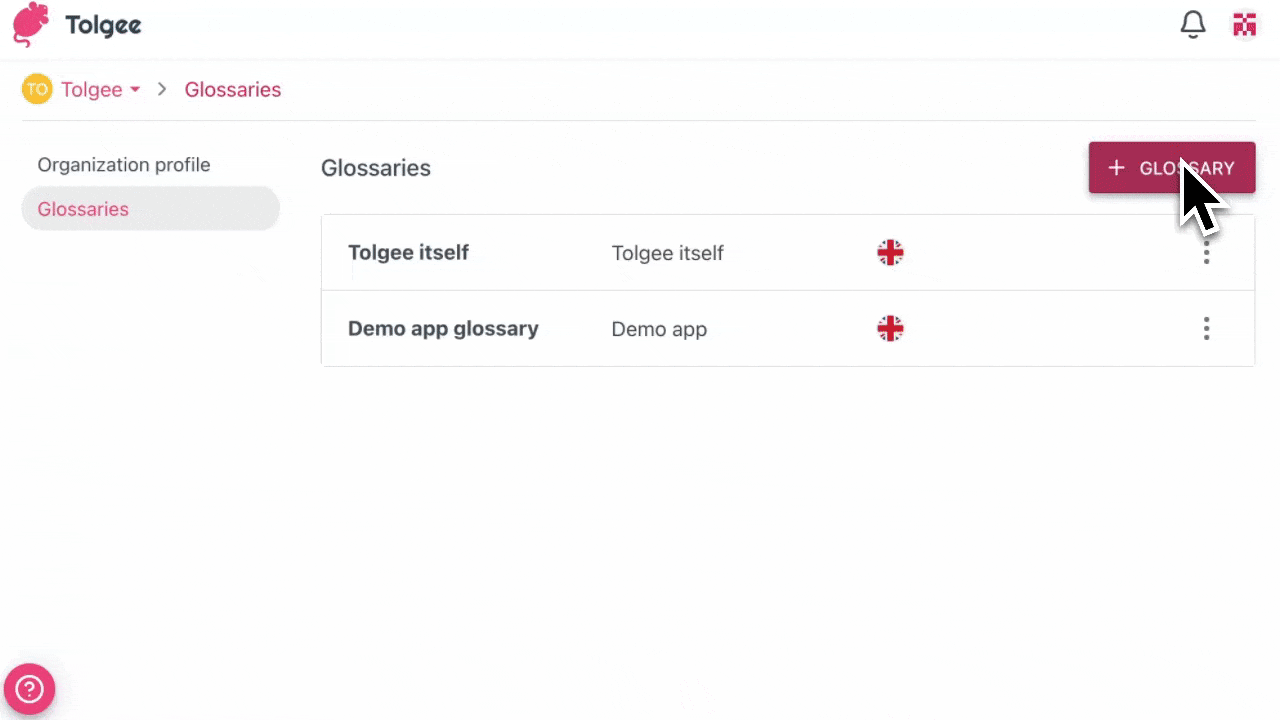Click the TO organization avatar in breadcrumb
This screenshot has width=1280, height=720.
coord(36,89)
